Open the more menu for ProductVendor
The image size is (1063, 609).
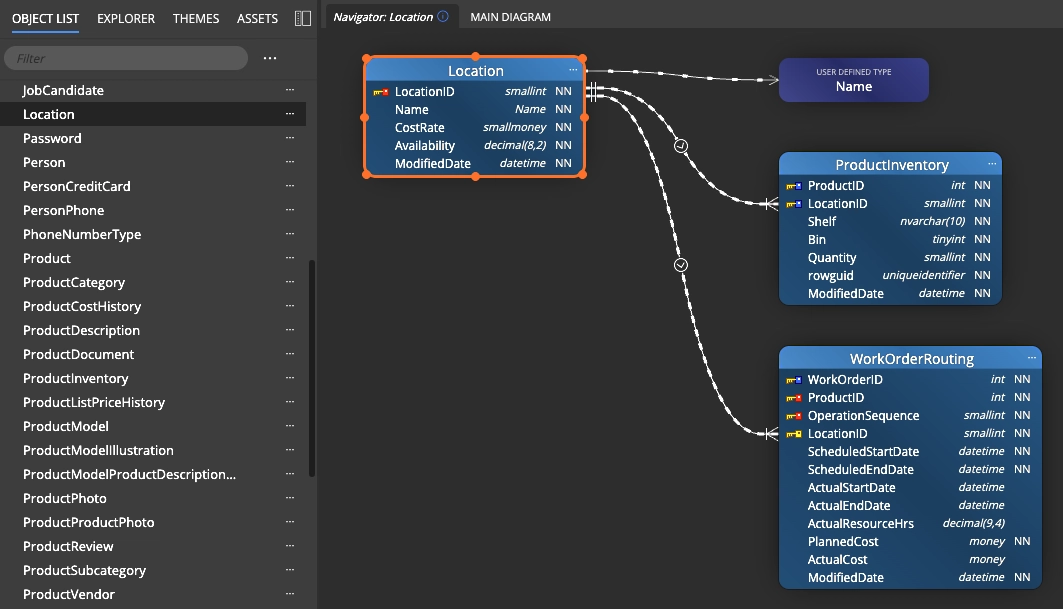pos(290,594)
